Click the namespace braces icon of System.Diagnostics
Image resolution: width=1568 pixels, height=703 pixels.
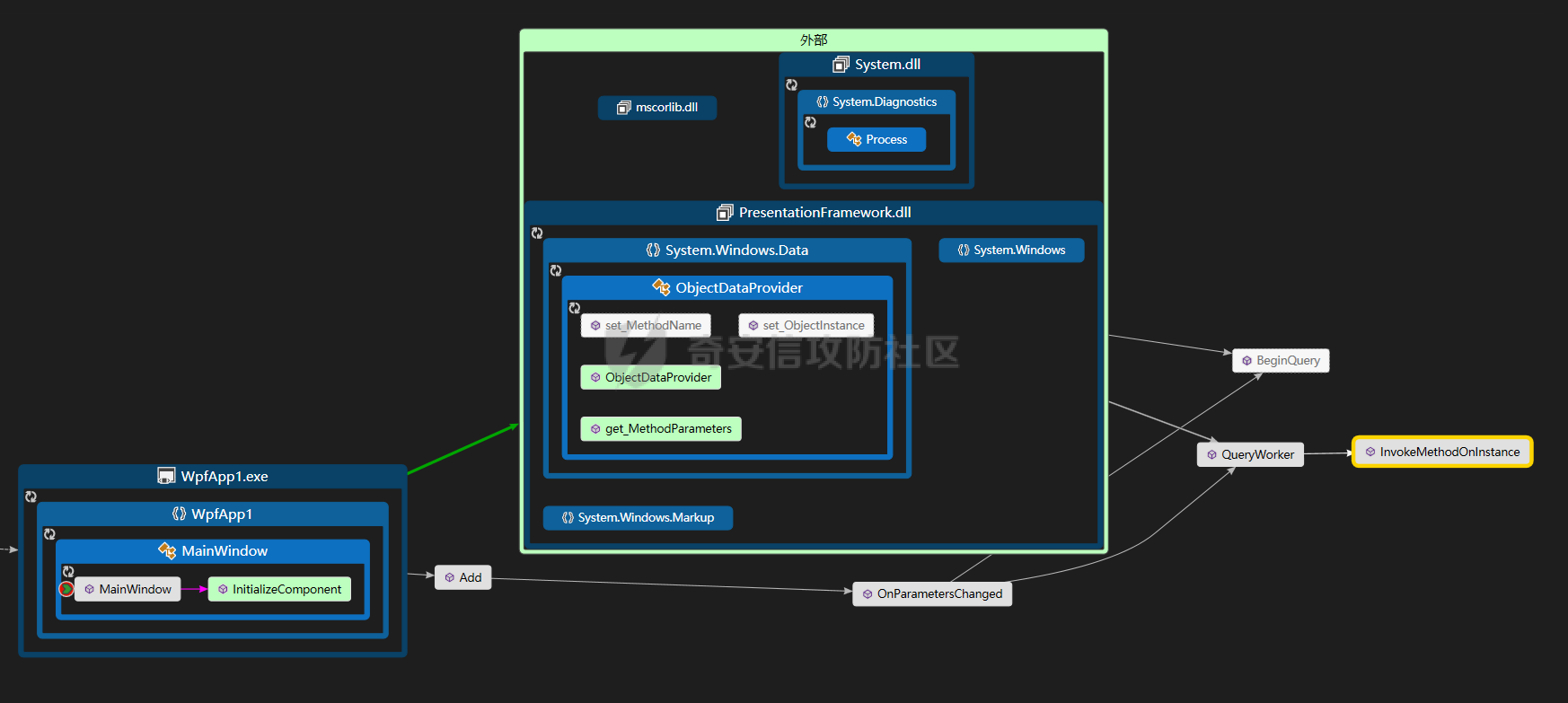(822, 102)
